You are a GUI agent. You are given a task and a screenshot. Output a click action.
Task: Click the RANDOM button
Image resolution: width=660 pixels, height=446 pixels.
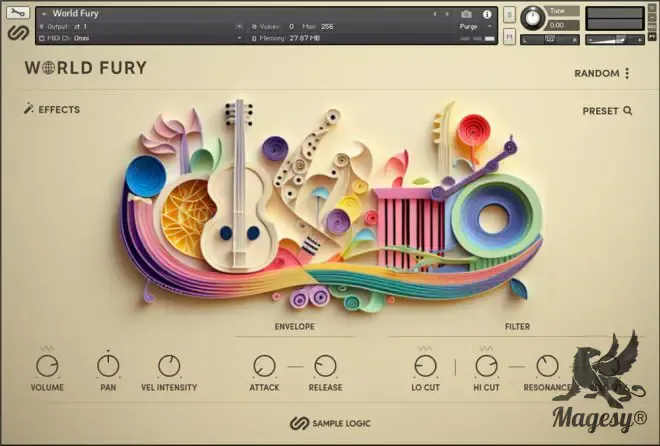[596, 73]
